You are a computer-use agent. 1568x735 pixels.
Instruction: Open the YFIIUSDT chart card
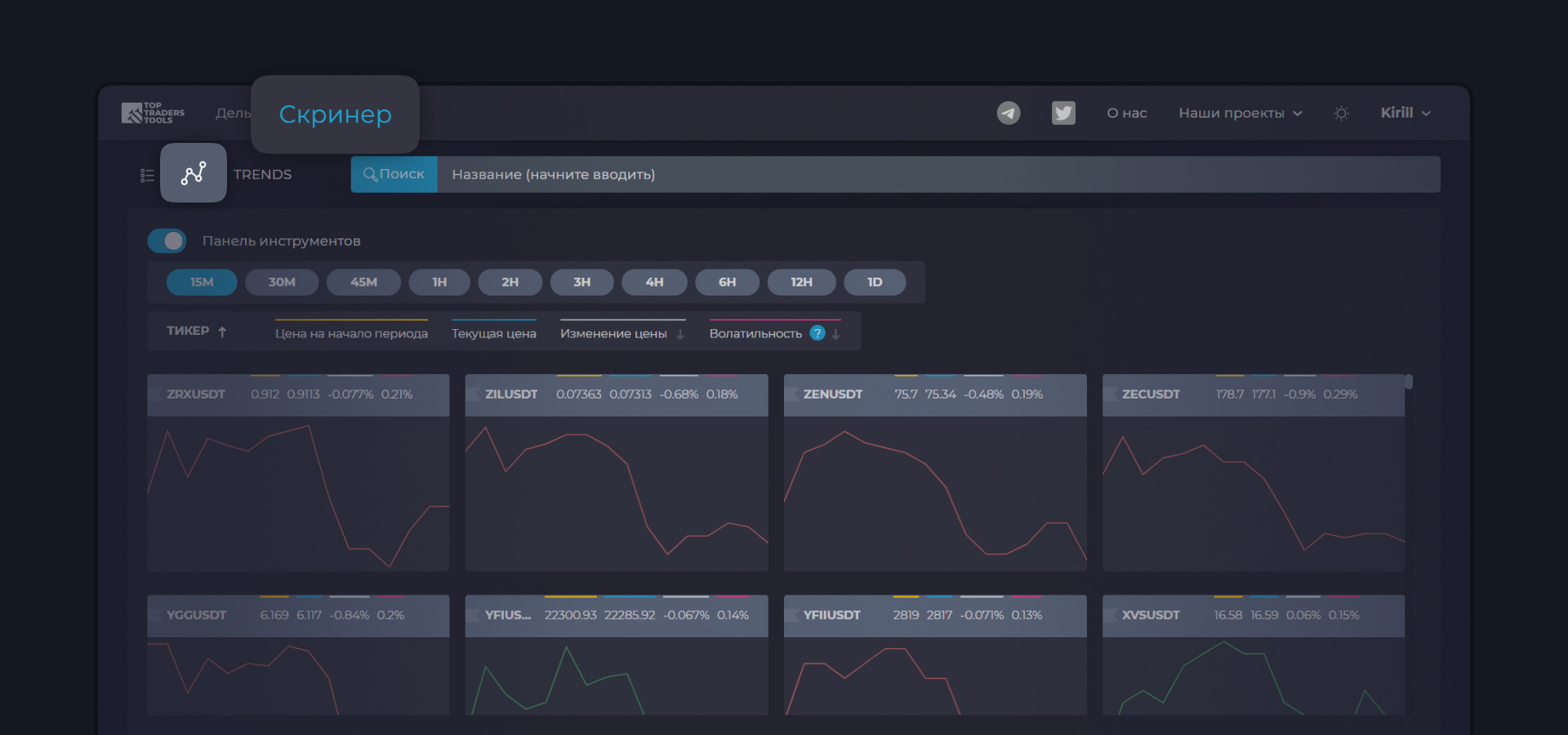(935, 655)
